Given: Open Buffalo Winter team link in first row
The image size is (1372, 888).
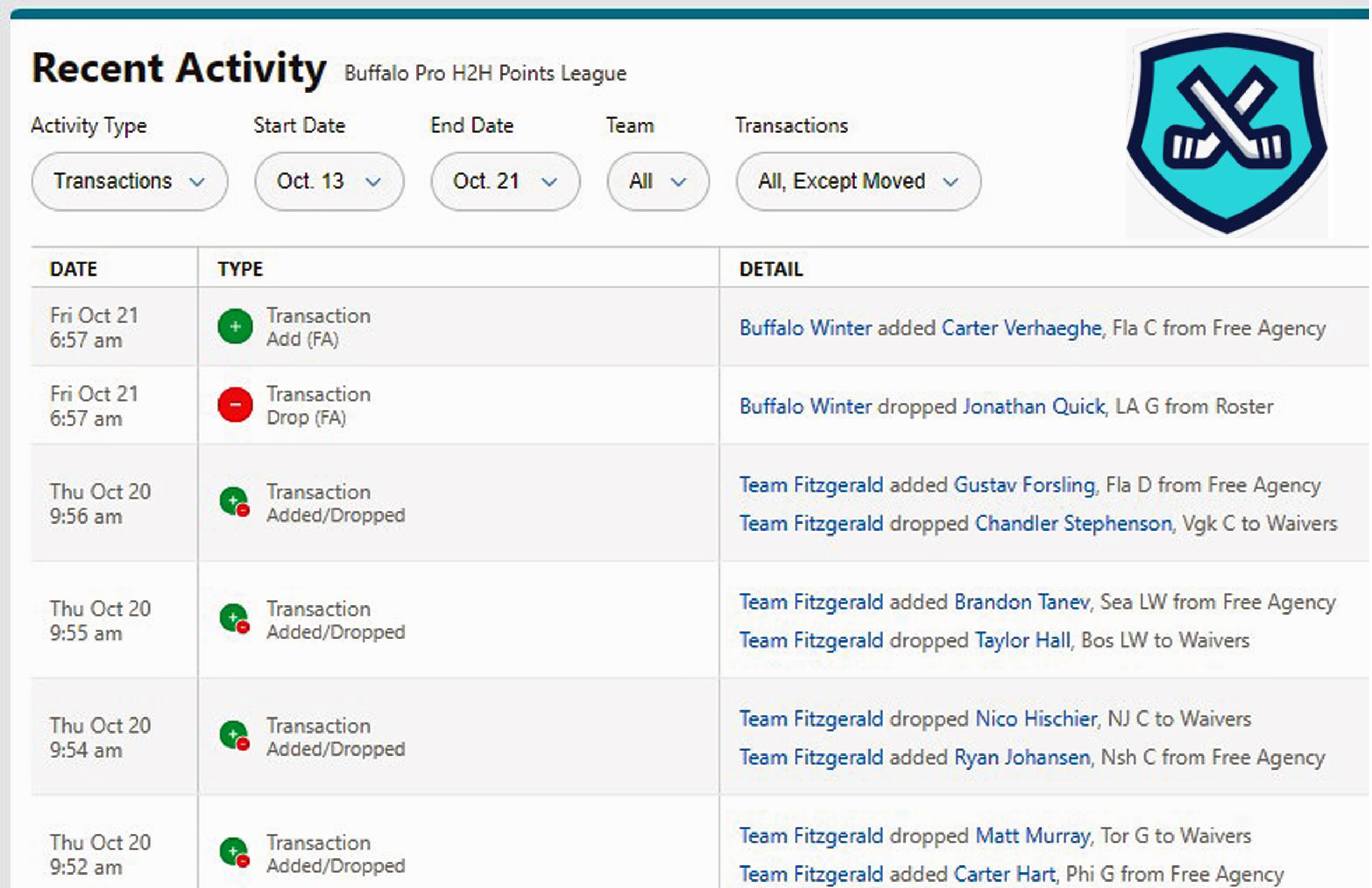Looking at the screenshot, I should 805,328.
